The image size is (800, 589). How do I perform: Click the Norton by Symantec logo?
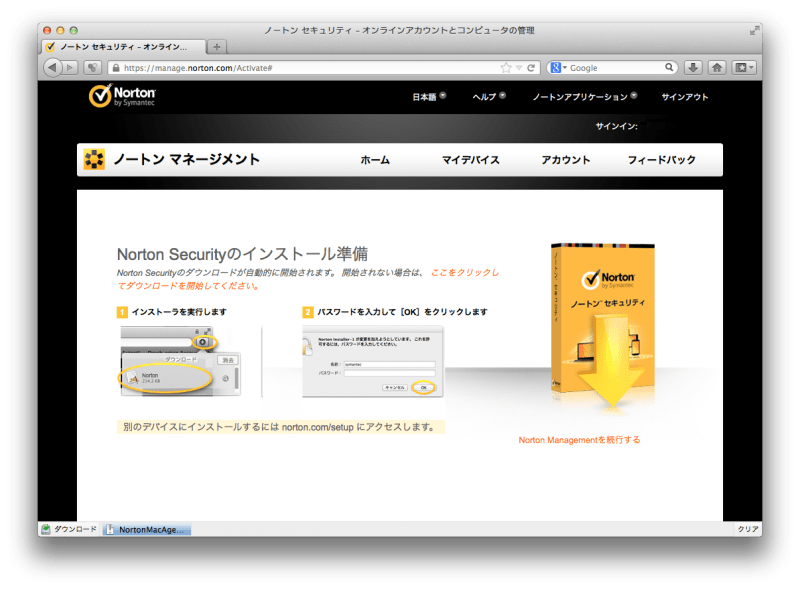(x=122, y=95)
